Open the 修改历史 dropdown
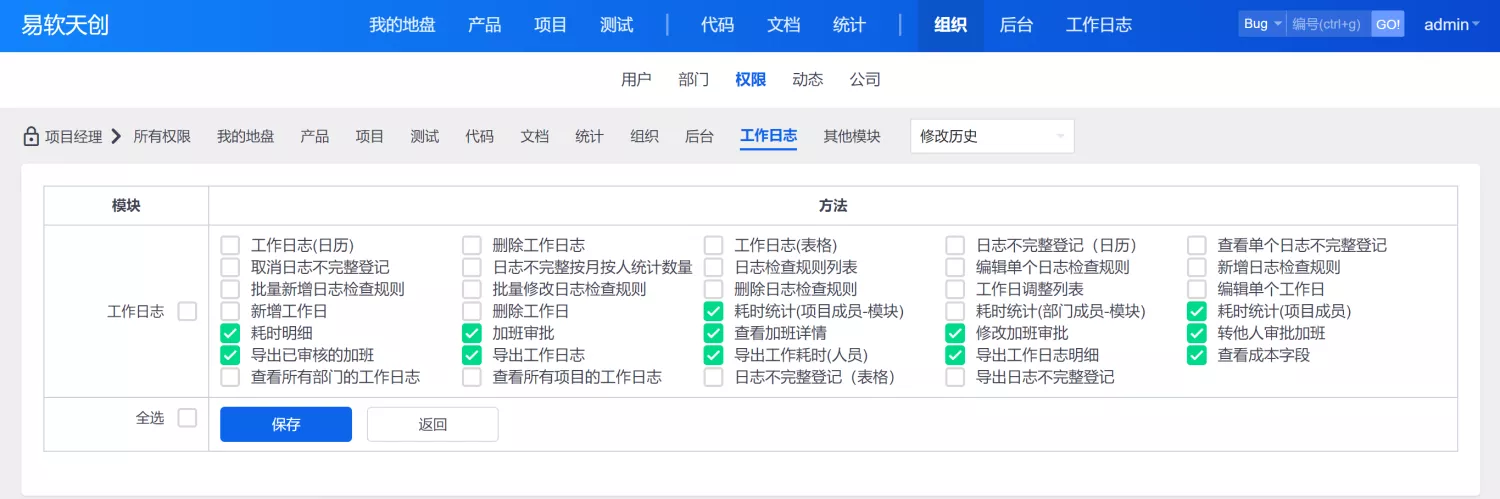The width and height of the screenshot is (1500, 499). pyautogui.click(x=992, y=136)
